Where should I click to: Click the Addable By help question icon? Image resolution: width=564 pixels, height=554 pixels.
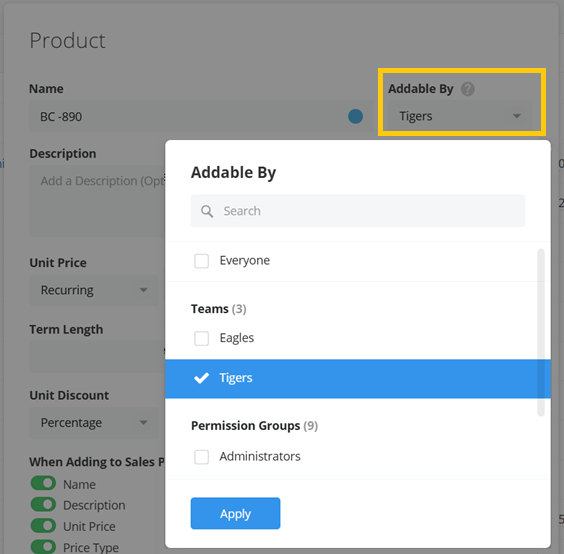(468, 89)
